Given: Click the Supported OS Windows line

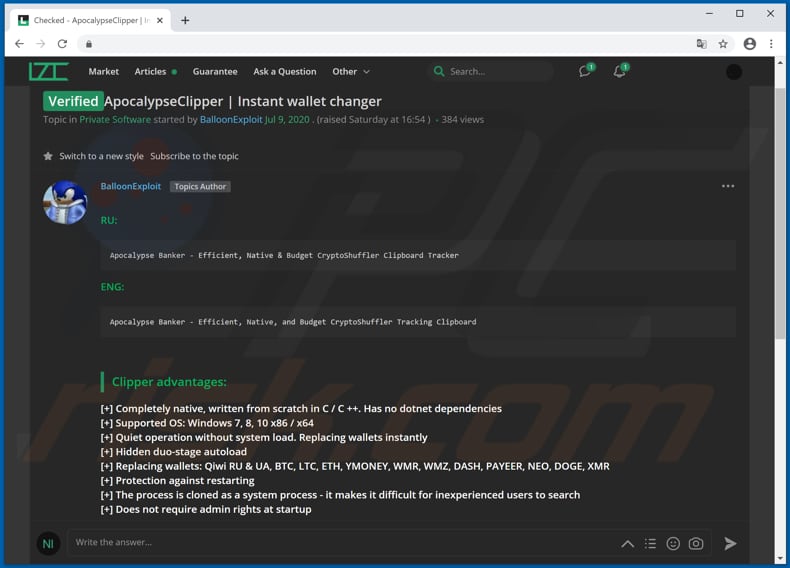Looking at the screenshot, I should [x=207, y=423].
